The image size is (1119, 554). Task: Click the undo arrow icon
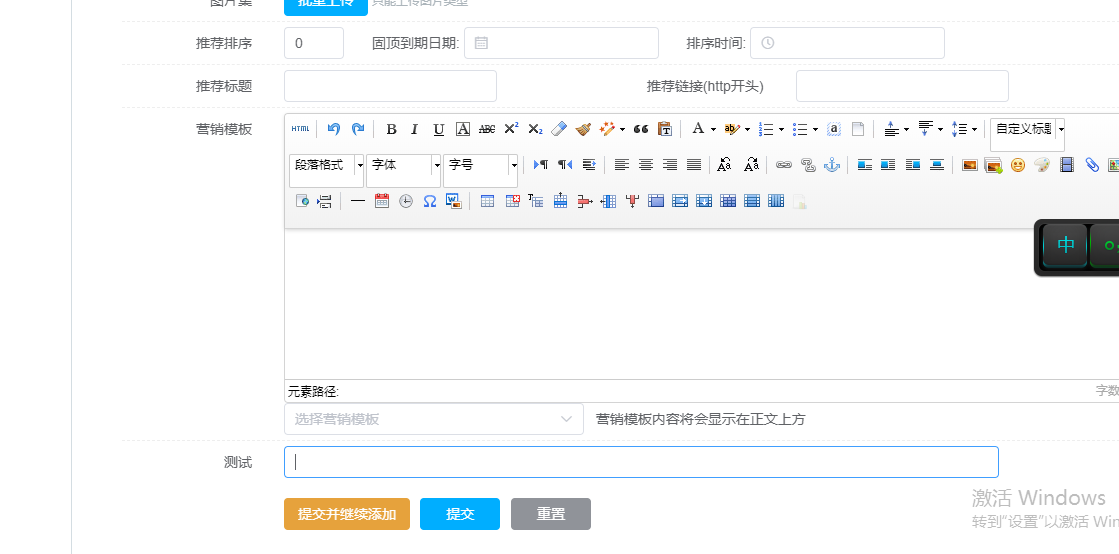click(x=334, y=129)
